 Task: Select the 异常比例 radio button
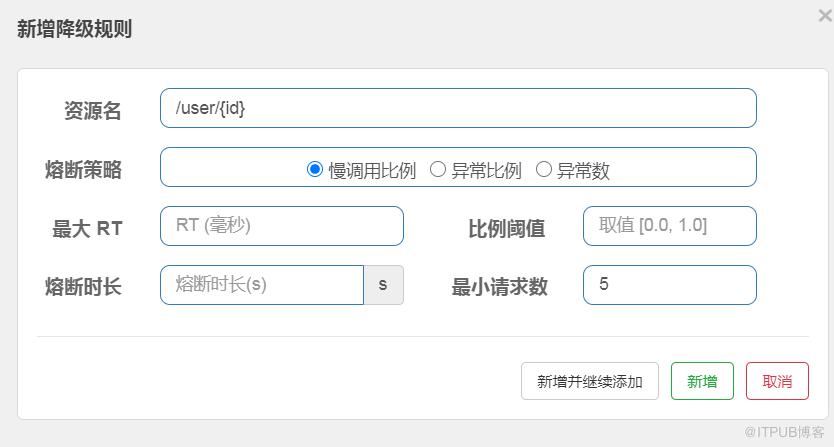[438, 170]
